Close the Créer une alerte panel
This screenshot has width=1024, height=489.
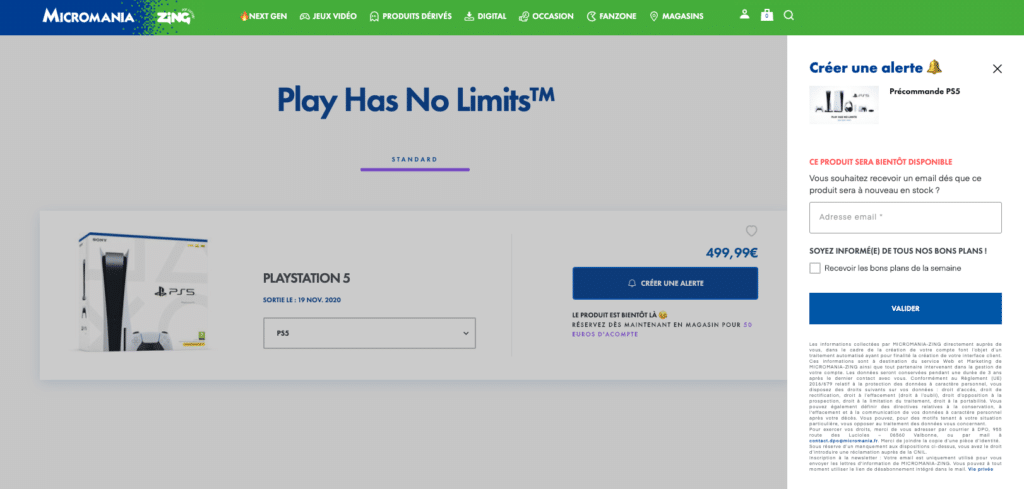997,69
